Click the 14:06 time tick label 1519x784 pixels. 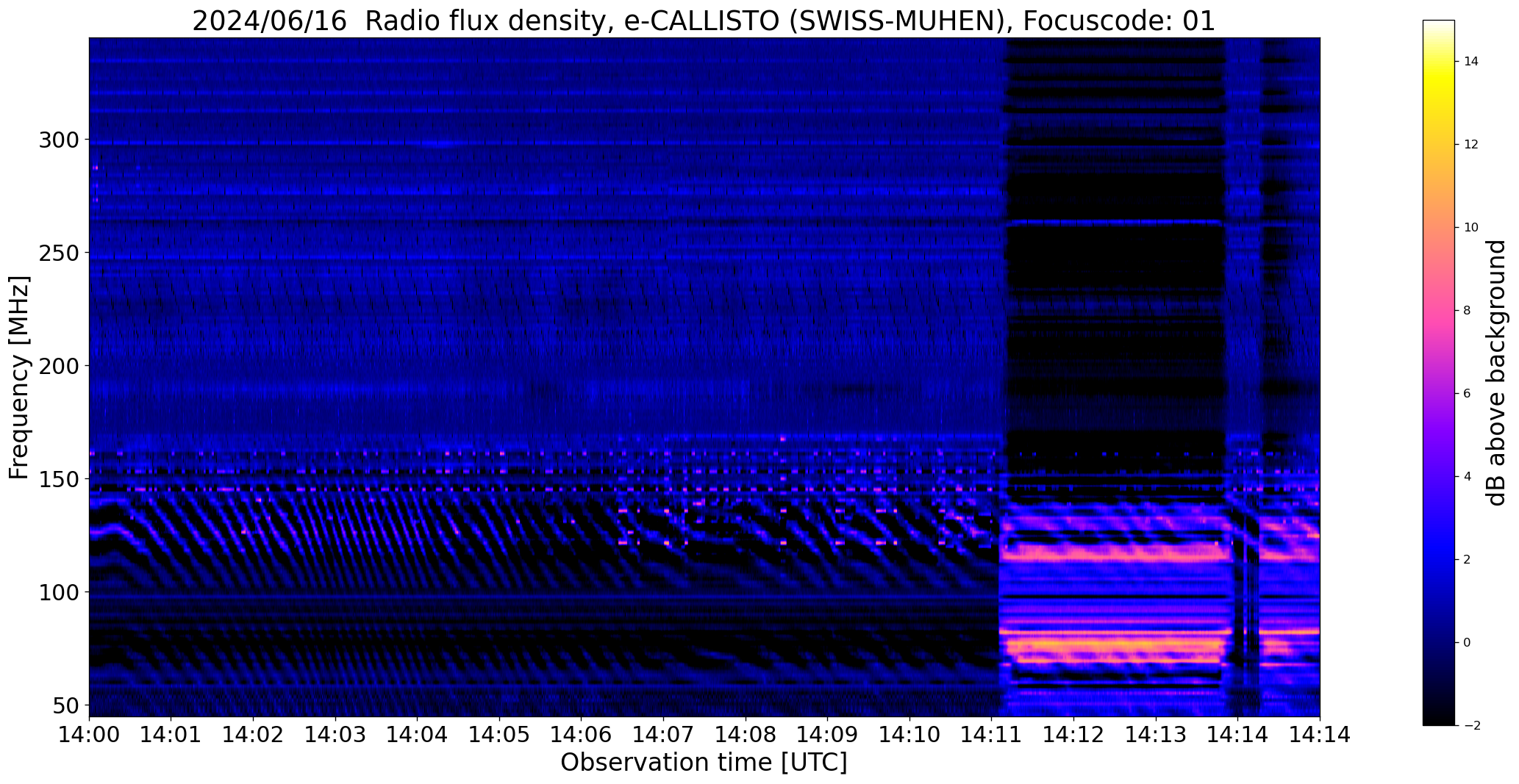[x=582, y=735]
